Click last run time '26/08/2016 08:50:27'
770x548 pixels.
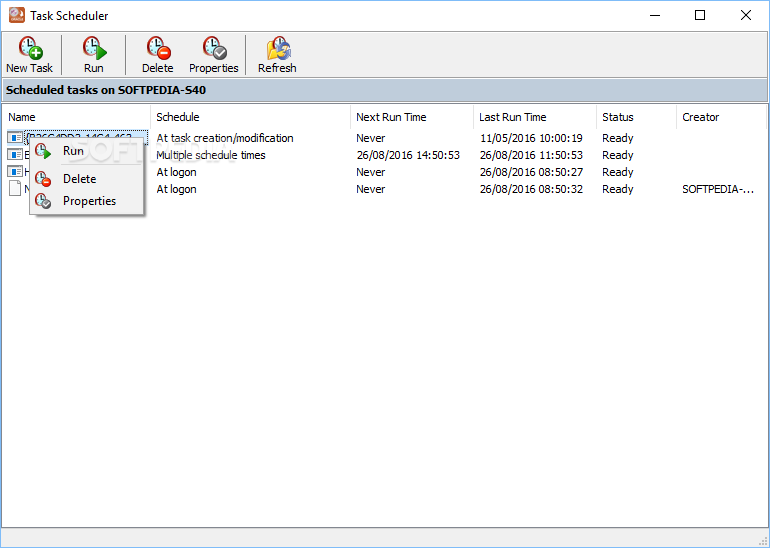(531, 172)
